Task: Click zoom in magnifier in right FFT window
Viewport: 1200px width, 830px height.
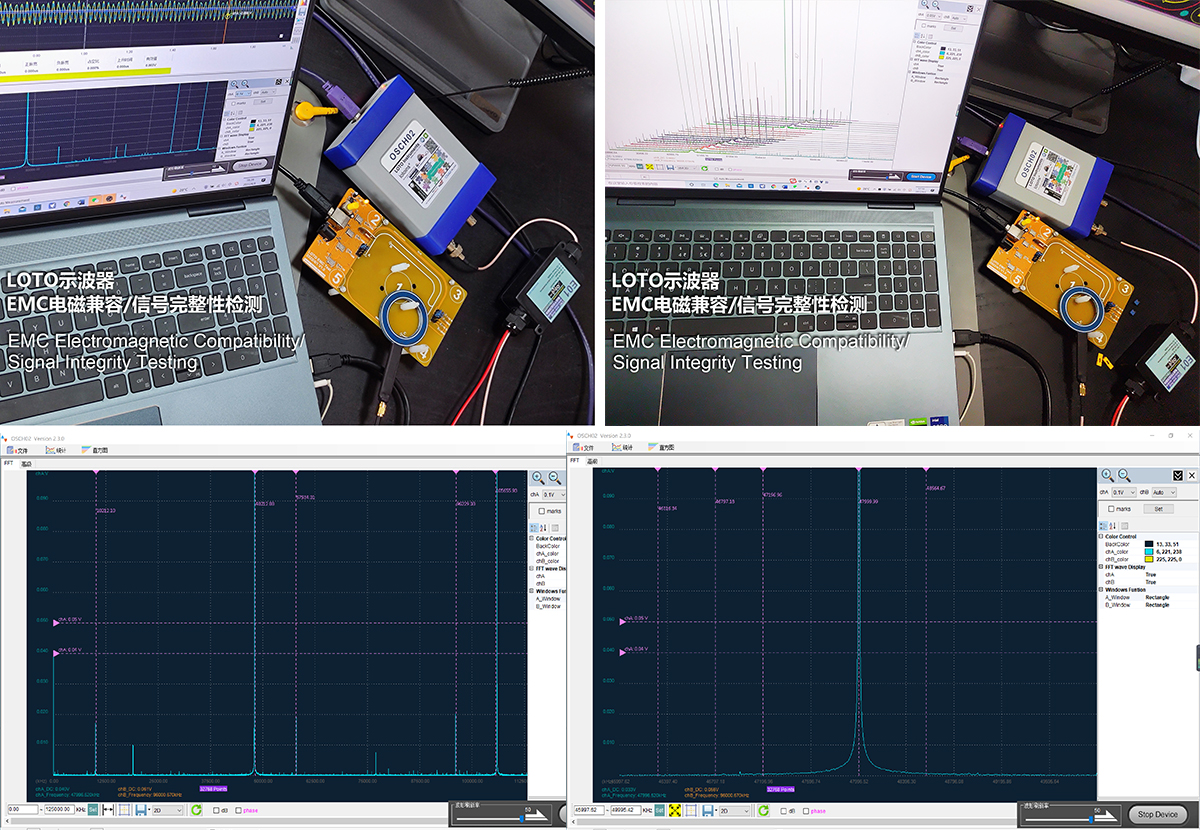Action: click(x=1107, y=476)
